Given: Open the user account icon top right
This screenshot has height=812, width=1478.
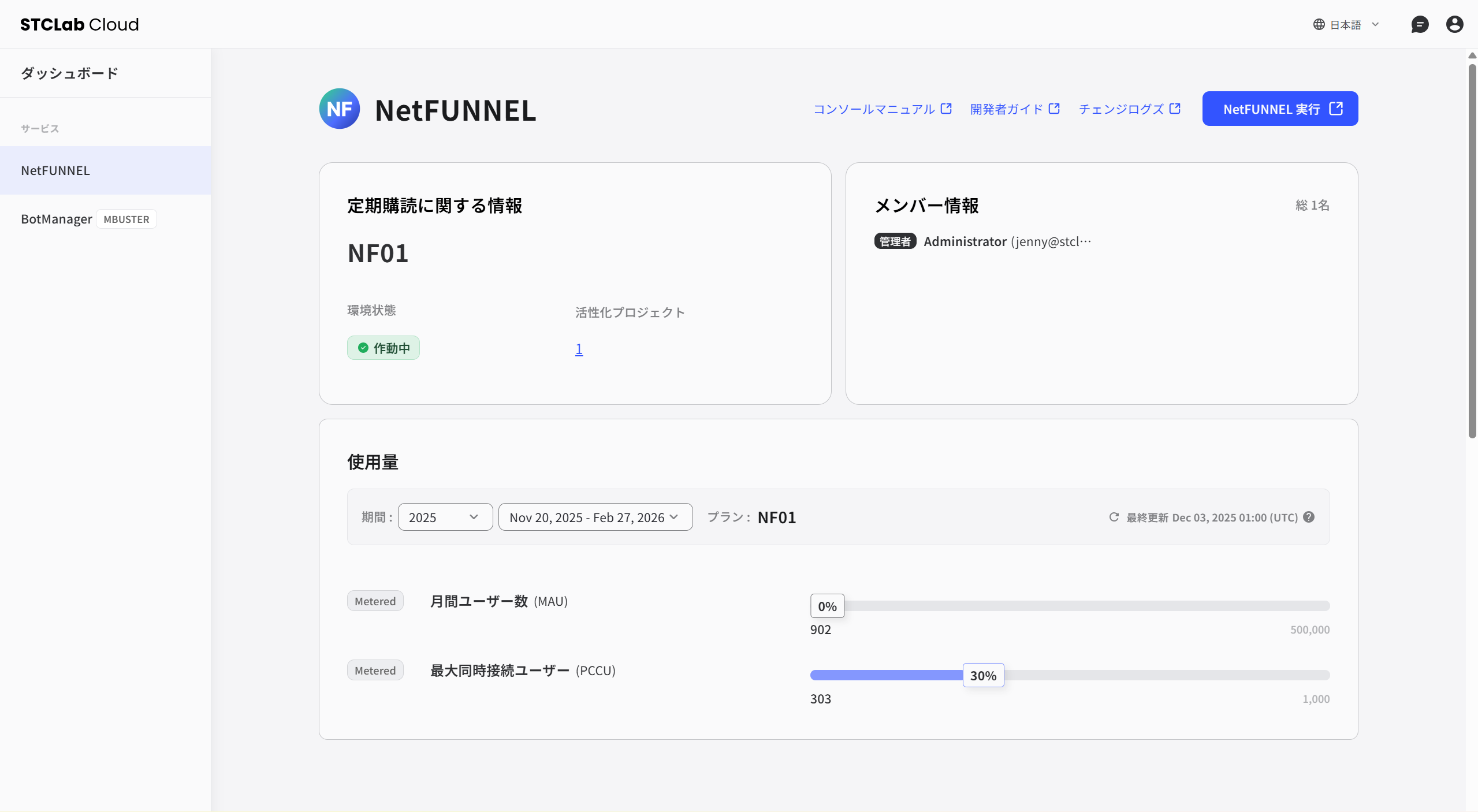Looking at the screenshot, I should (x=1454, y=24).
